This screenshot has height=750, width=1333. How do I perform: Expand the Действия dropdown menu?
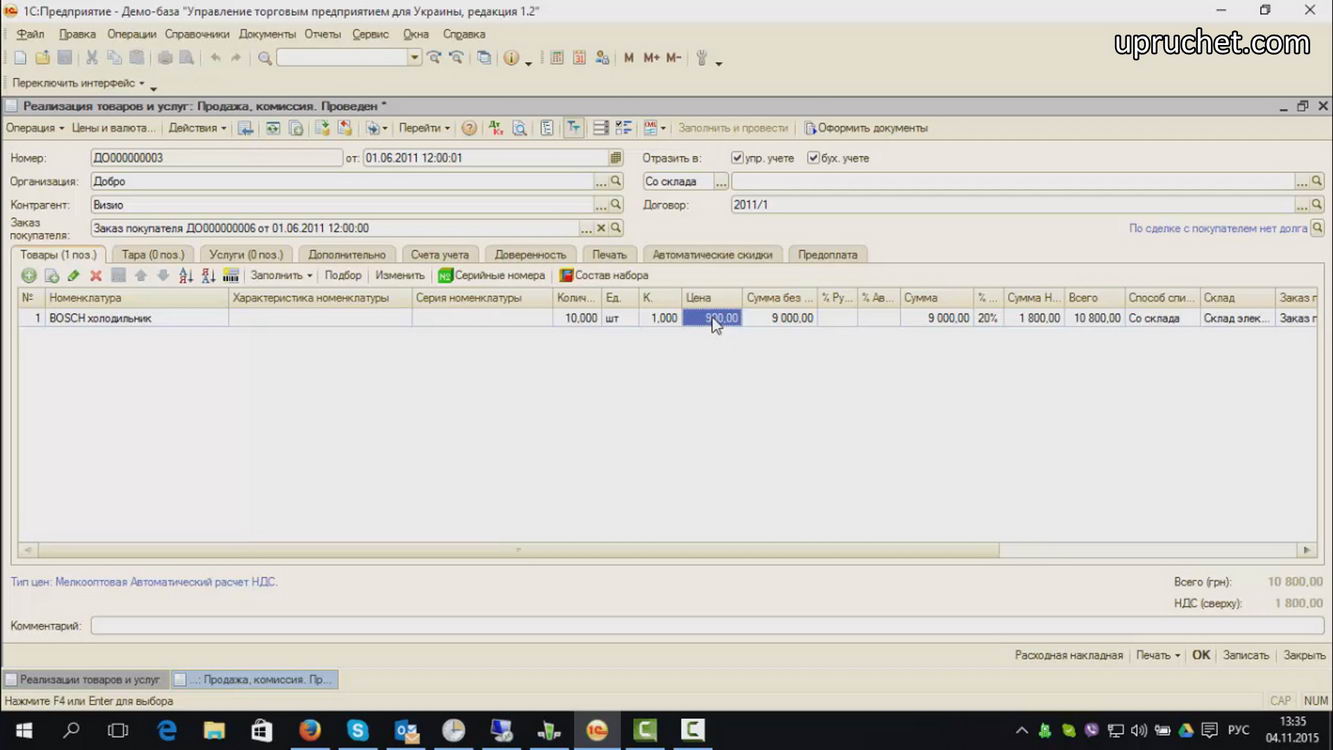197,128
